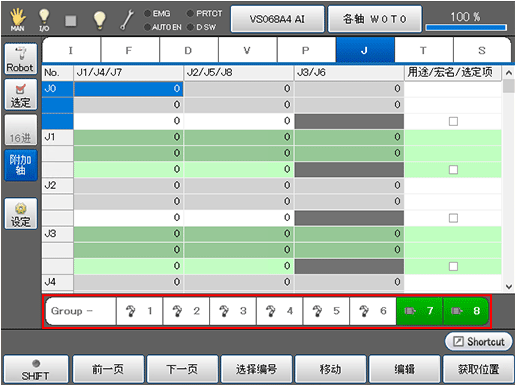The image size is (515, 385).
Task: Open the Shortcut button
Action: [478, 341]
